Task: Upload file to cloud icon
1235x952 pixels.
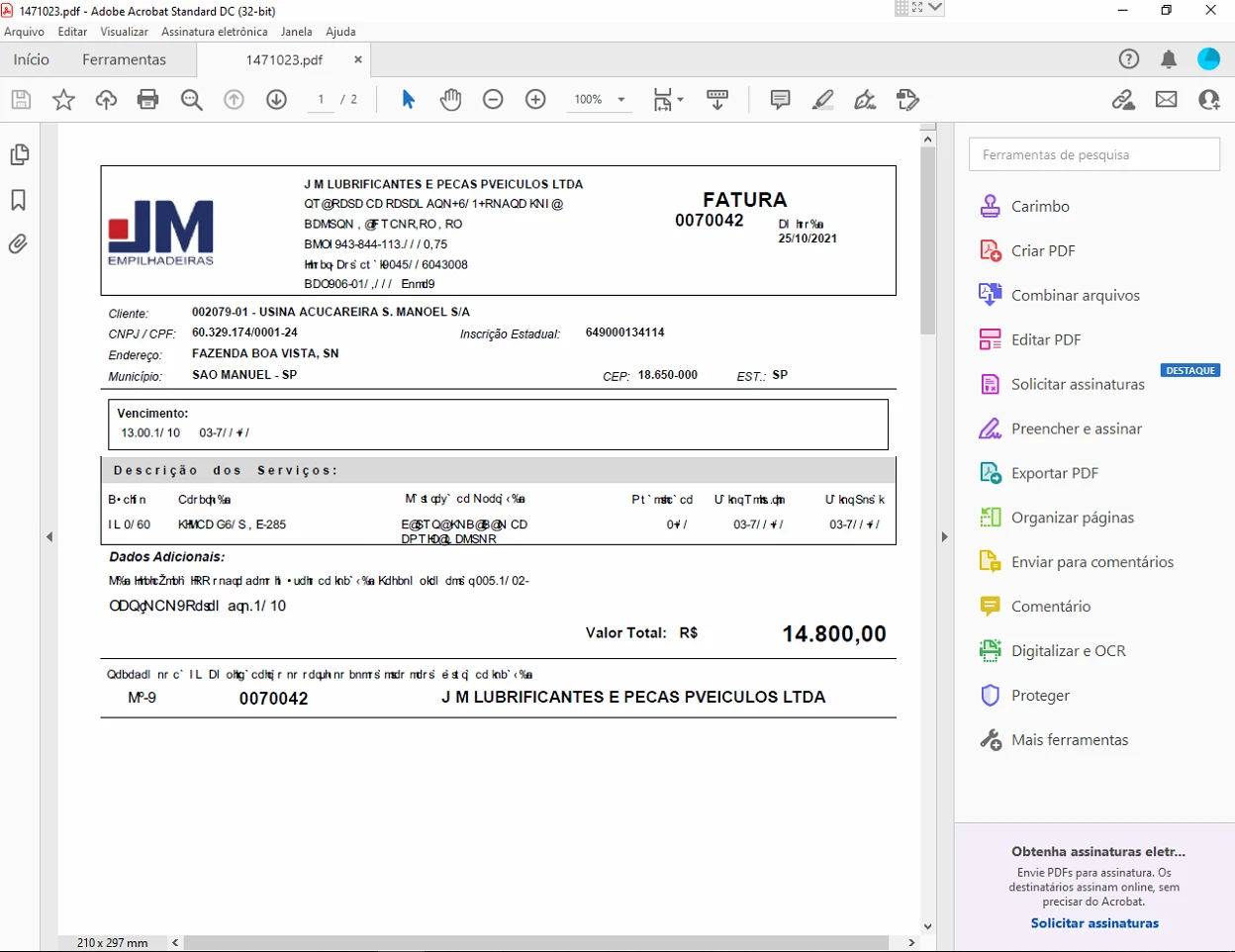Action: coord(106,100)
